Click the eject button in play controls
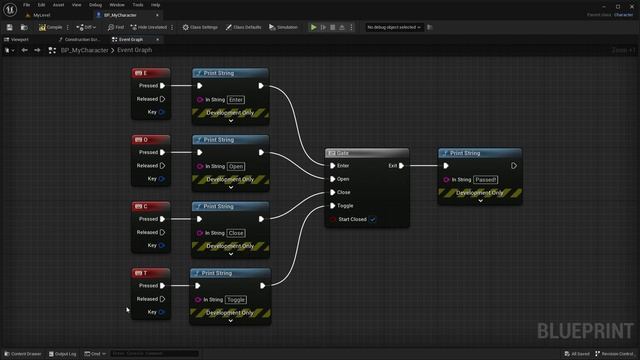Screen dimensions: 640x360 (342, 27)
